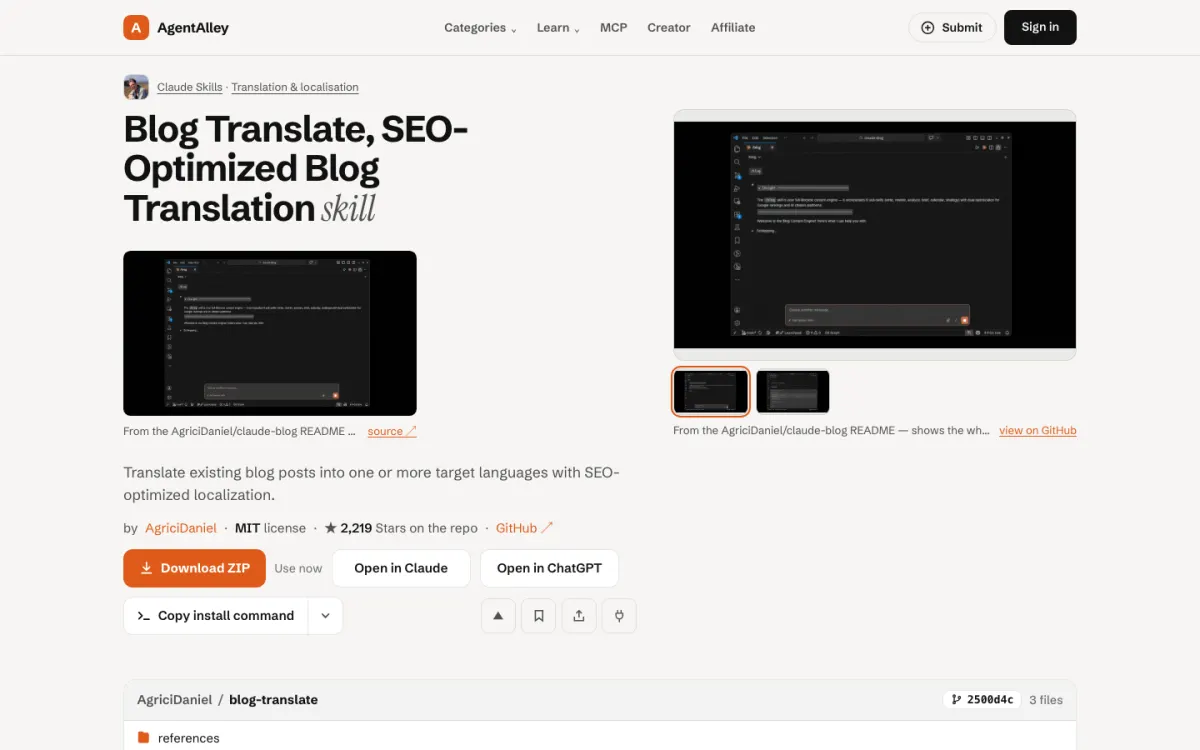
Task: Open the AgentAlley home text link
Action: pos(193,28)
